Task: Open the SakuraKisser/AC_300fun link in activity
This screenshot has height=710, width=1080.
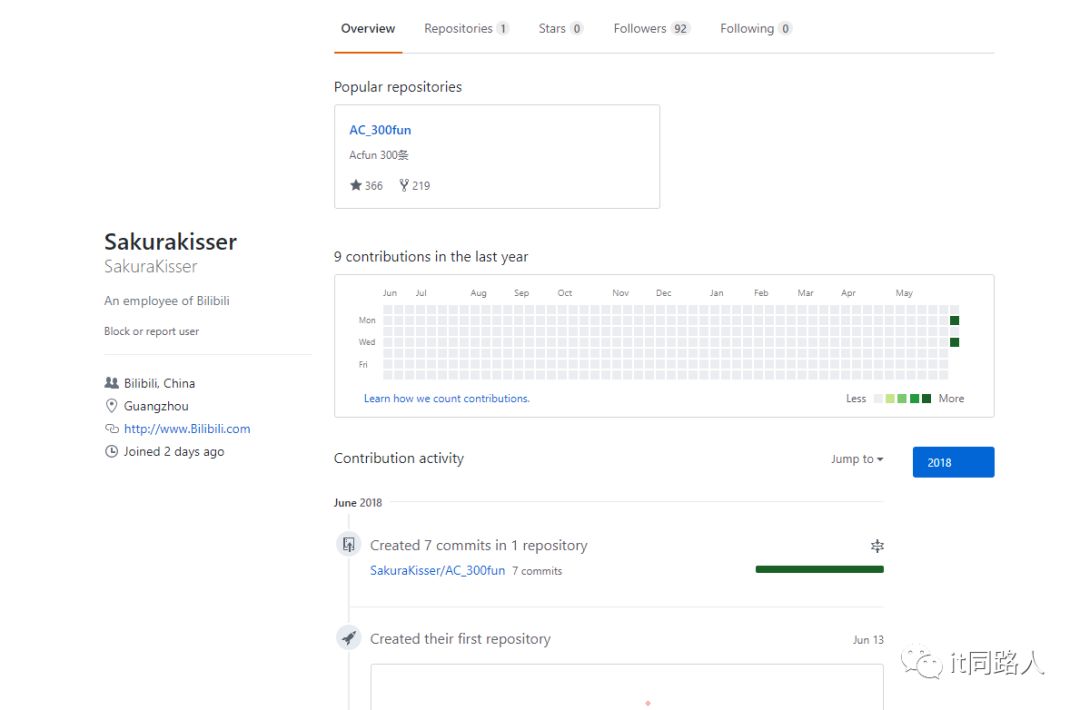Action: [x=437, y=570]
